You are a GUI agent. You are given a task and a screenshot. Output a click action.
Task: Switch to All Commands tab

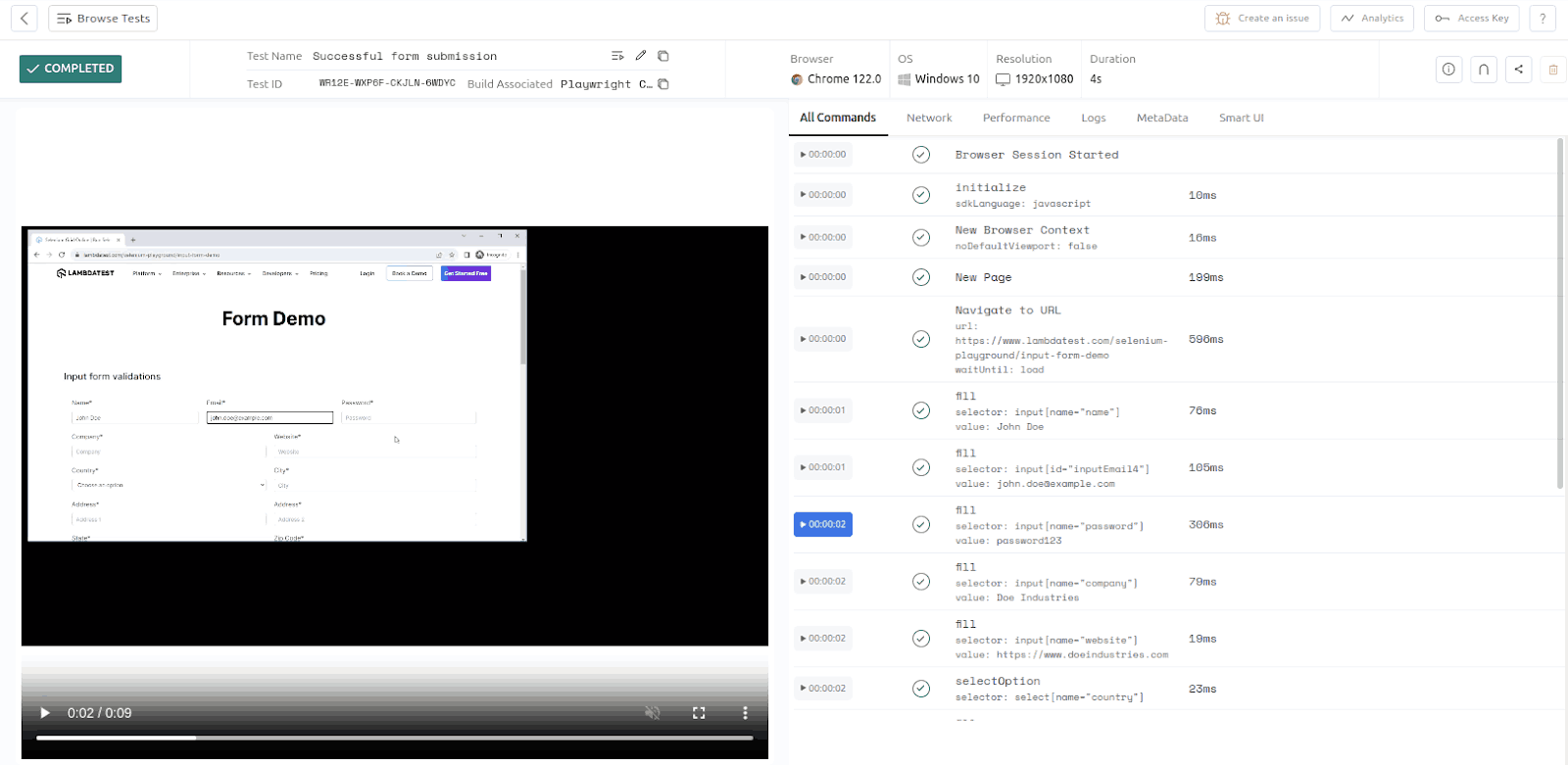(x=838, y=118)
